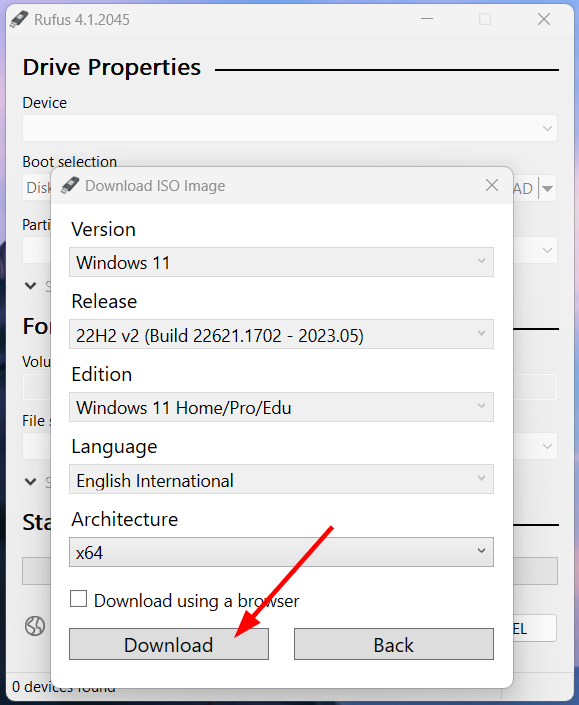The image size is (579, 705).
Task: Click the Rufus USB icon in title bar
Action: [x=19, y=19]
